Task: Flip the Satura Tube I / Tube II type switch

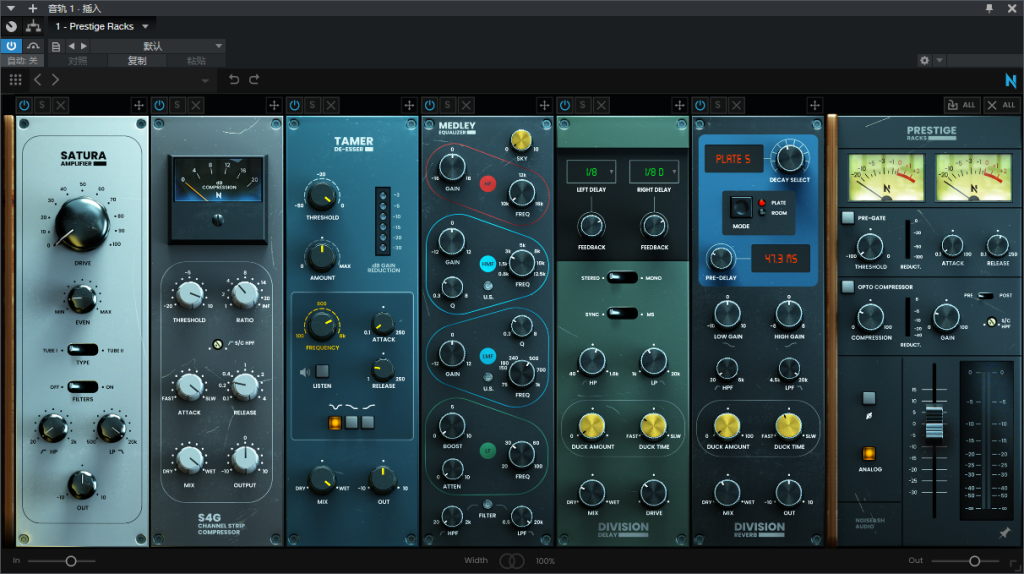Action: click(x=83, y=350)
